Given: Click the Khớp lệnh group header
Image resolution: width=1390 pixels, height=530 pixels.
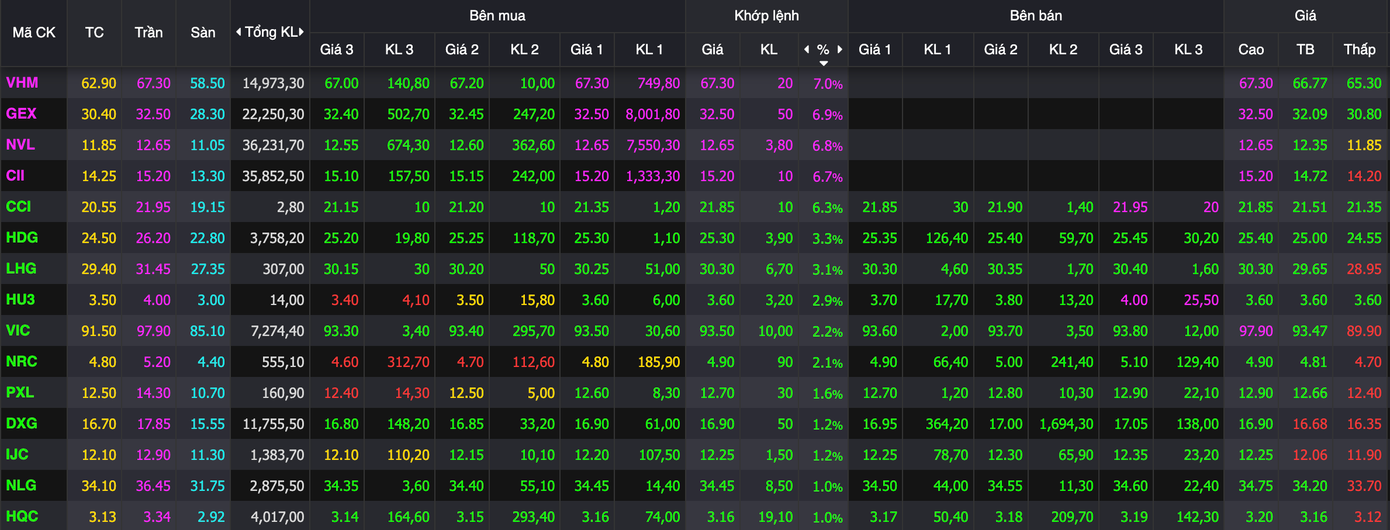Looking at the screenshot, I should [x=766, y=16].
